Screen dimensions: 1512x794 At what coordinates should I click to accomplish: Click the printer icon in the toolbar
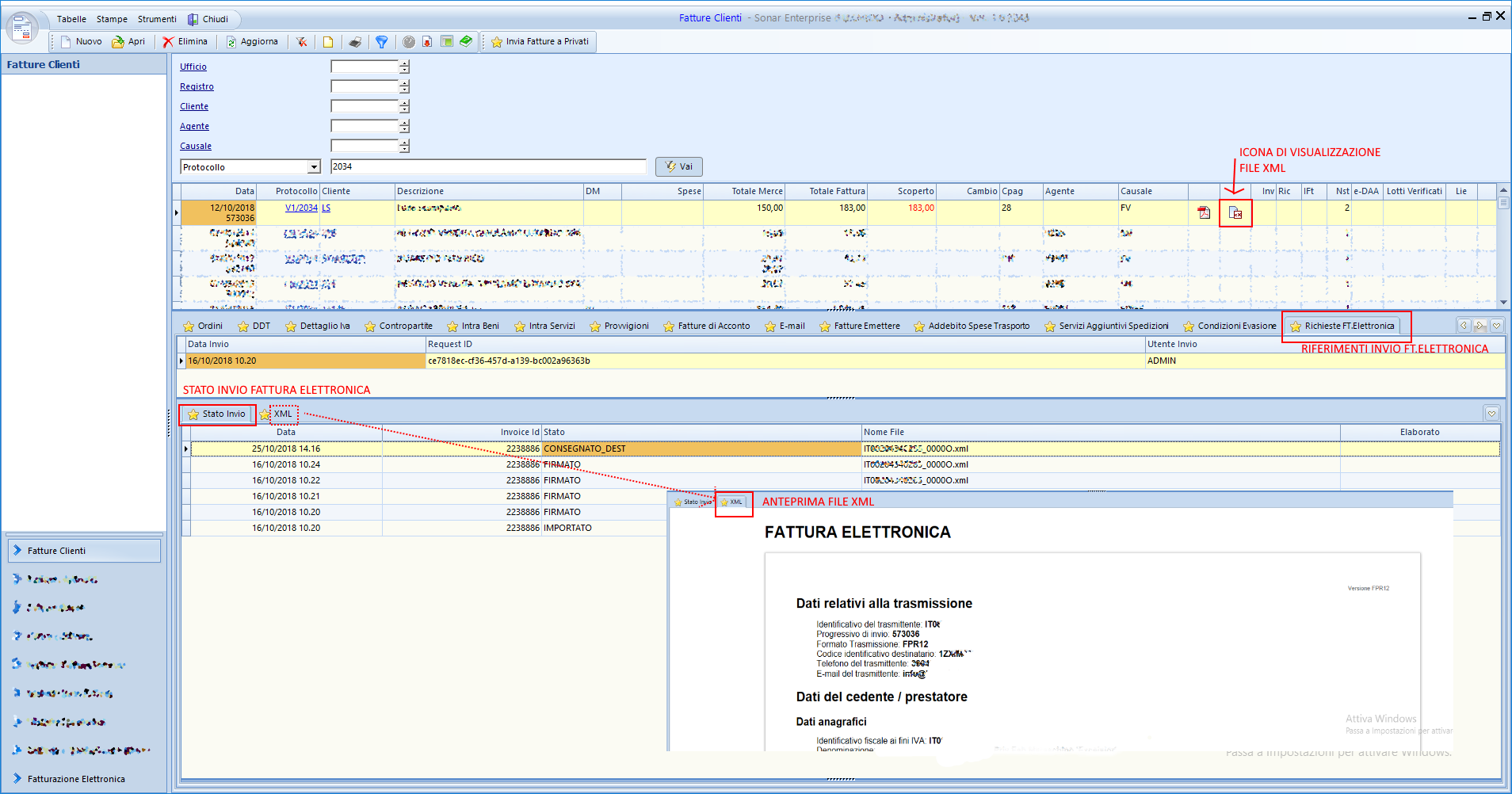click(x=355, y=42)
